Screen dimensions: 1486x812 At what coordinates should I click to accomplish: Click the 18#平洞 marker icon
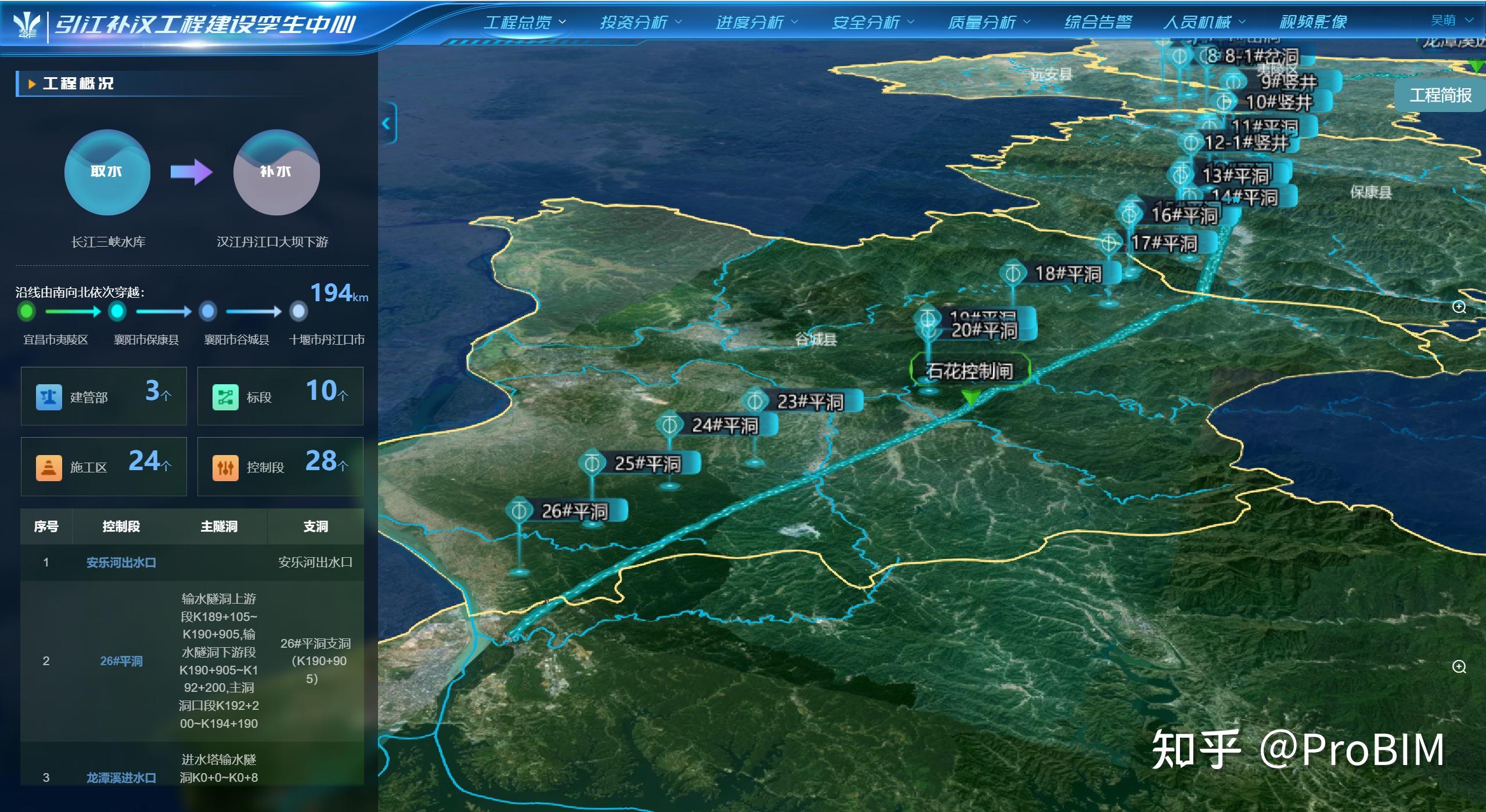(1012, 273)
